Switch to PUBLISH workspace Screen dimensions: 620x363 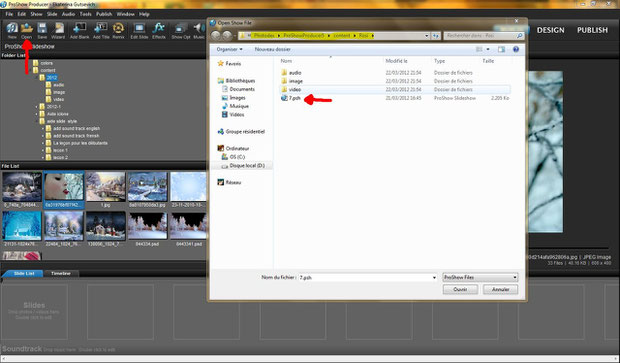coord(592,30)
